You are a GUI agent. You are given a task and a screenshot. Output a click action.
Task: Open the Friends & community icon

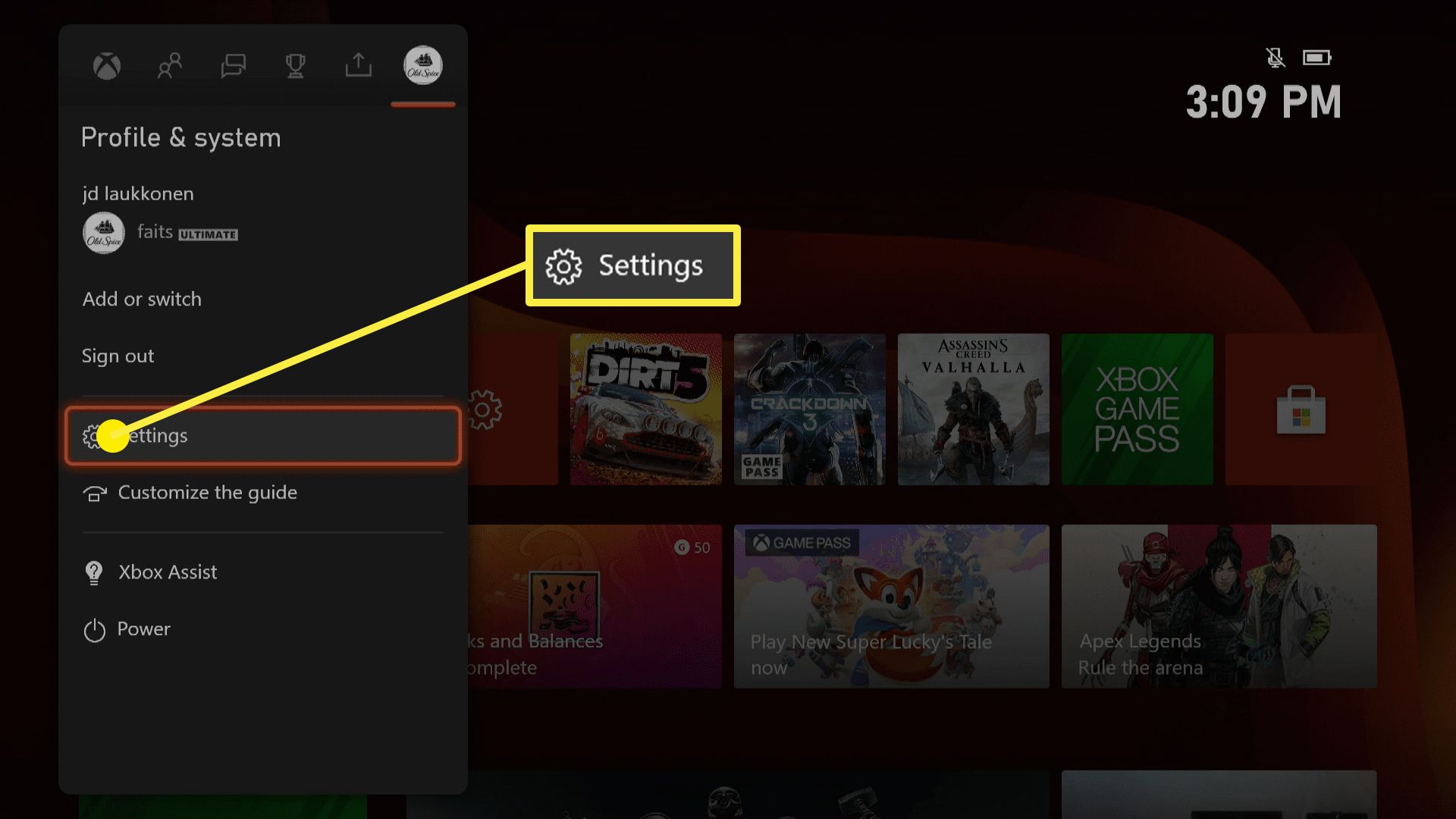(168, 65)
